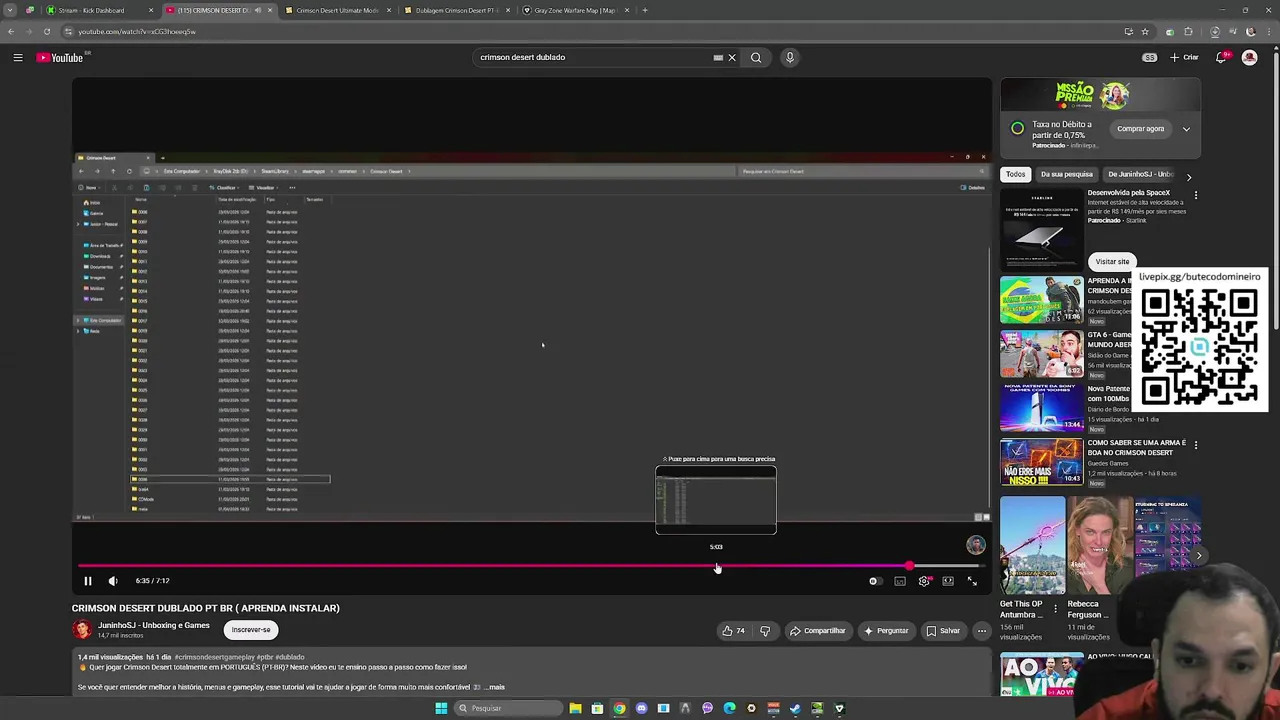Open YouTube notifications bell
The width and height of the screenshot is (1280, 720).
[x=1221, y=57]
